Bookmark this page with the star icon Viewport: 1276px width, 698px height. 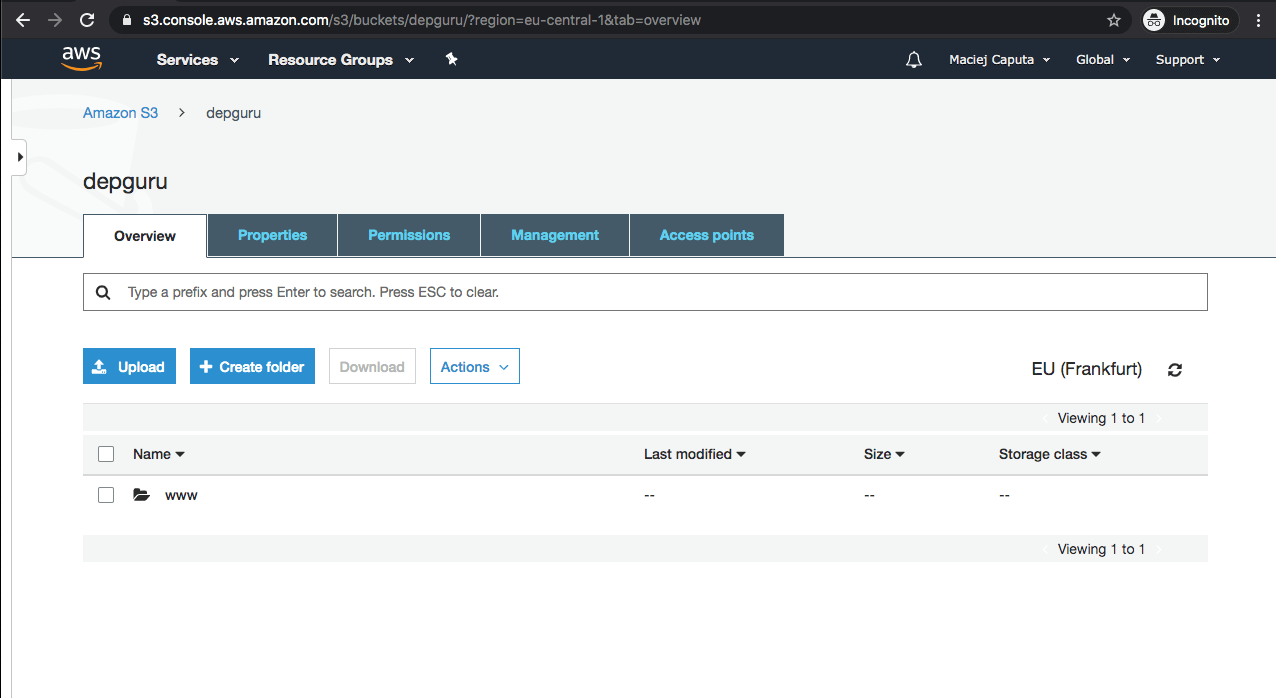pos(1114,20)
